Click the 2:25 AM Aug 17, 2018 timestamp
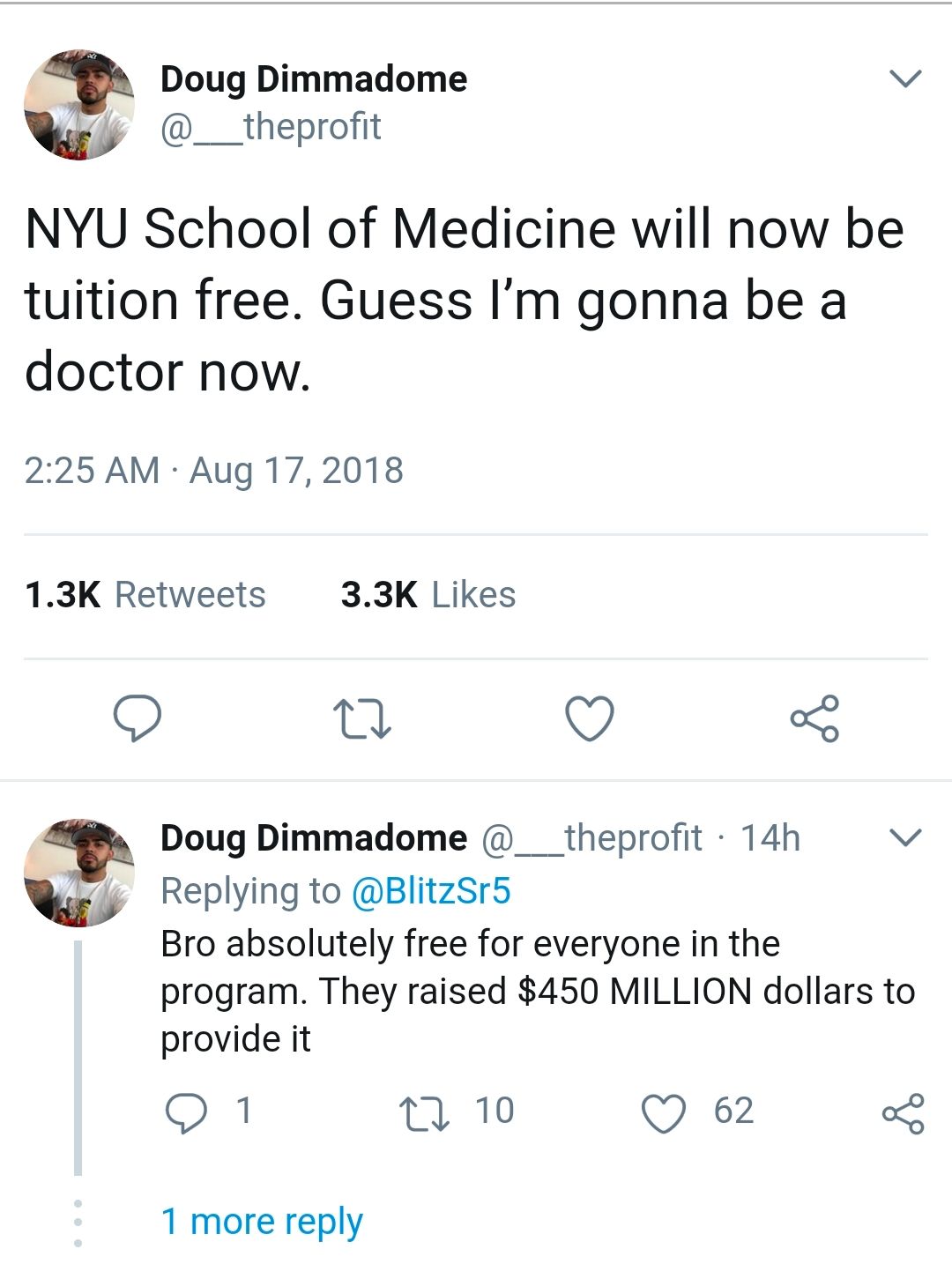The width and height of the screenshot is (952, 1264). pyautogui.click(x=213, y=470)
